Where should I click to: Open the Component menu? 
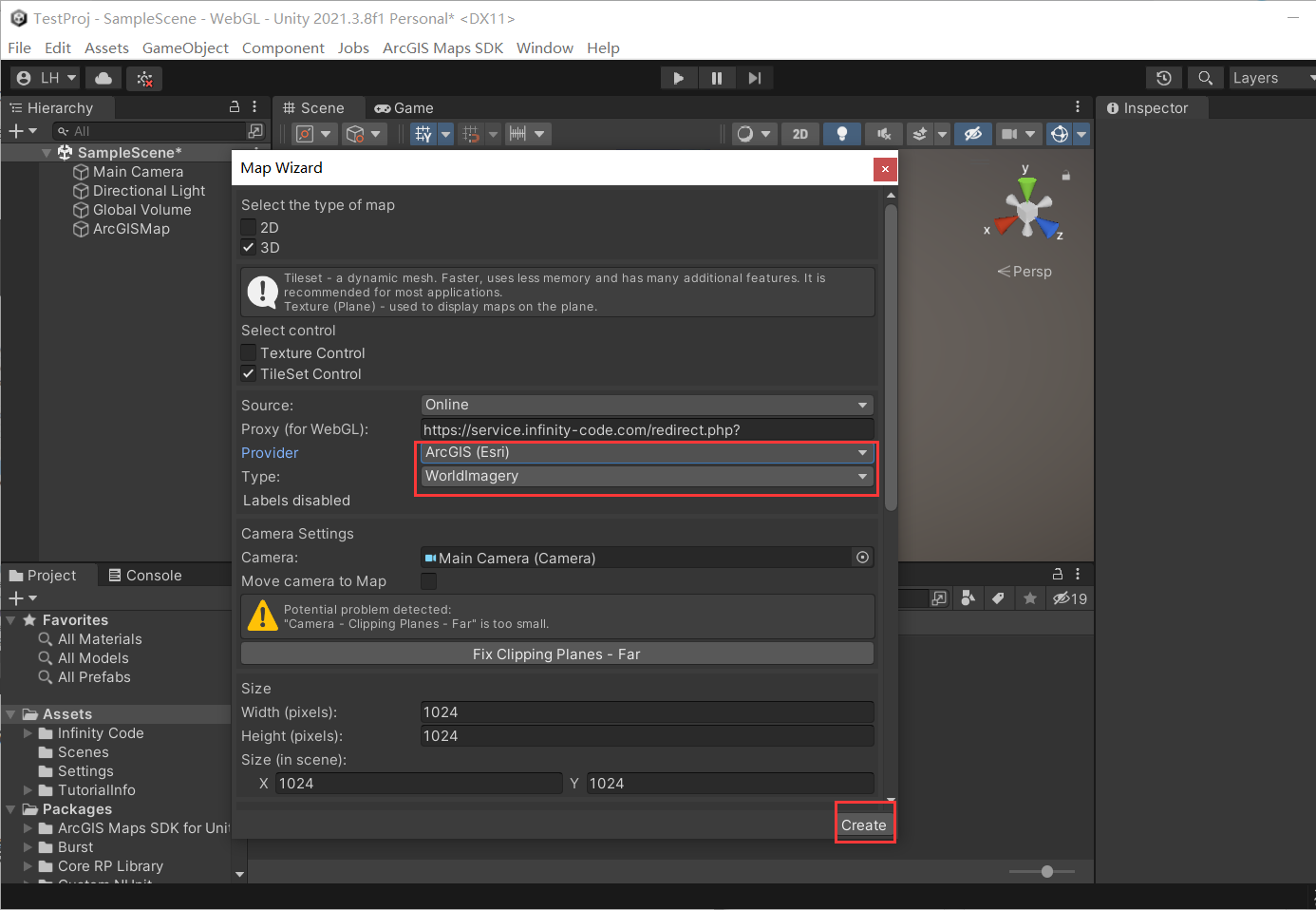click(283, 47)
